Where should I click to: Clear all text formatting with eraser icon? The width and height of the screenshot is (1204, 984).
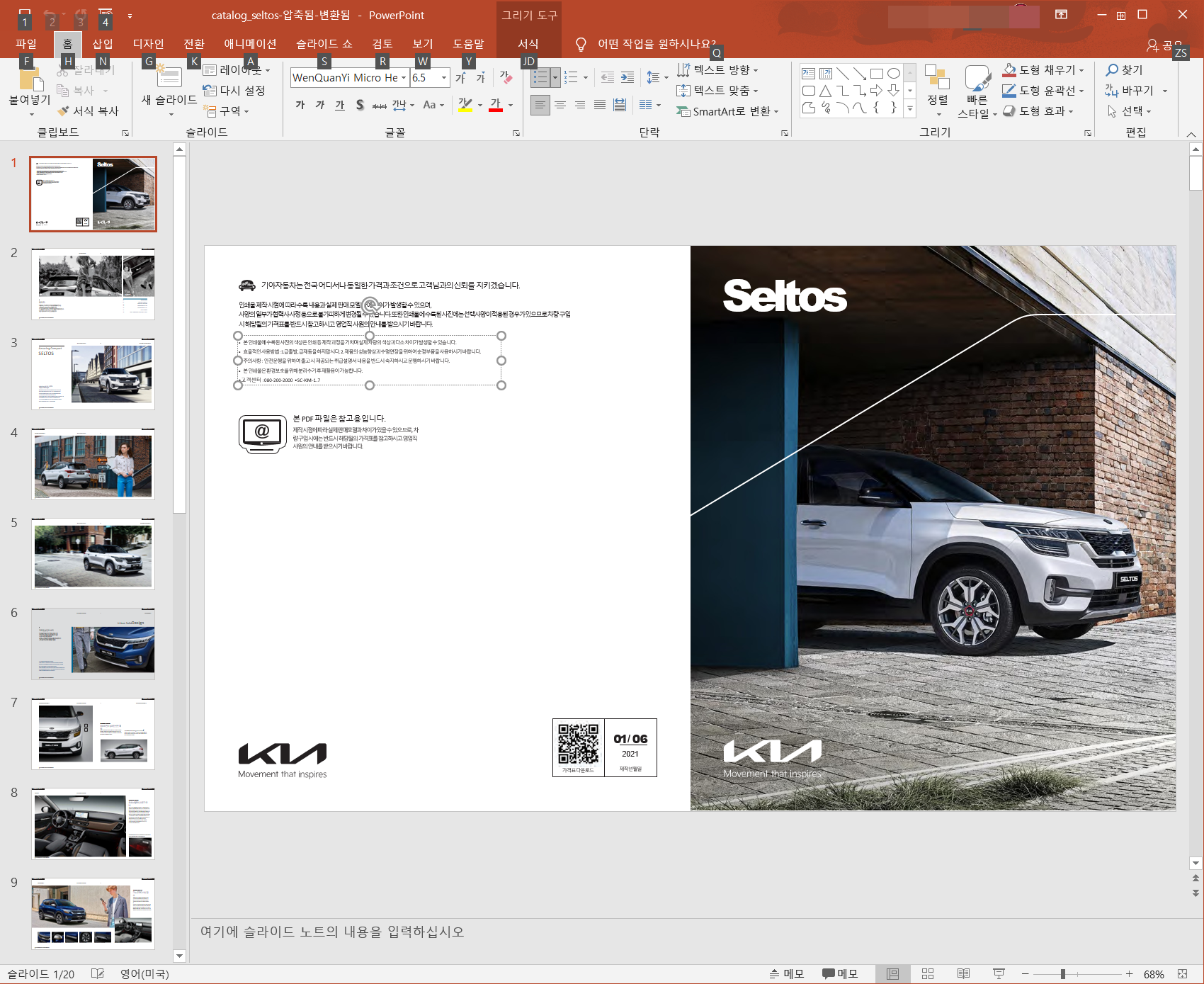coord(506,78)
